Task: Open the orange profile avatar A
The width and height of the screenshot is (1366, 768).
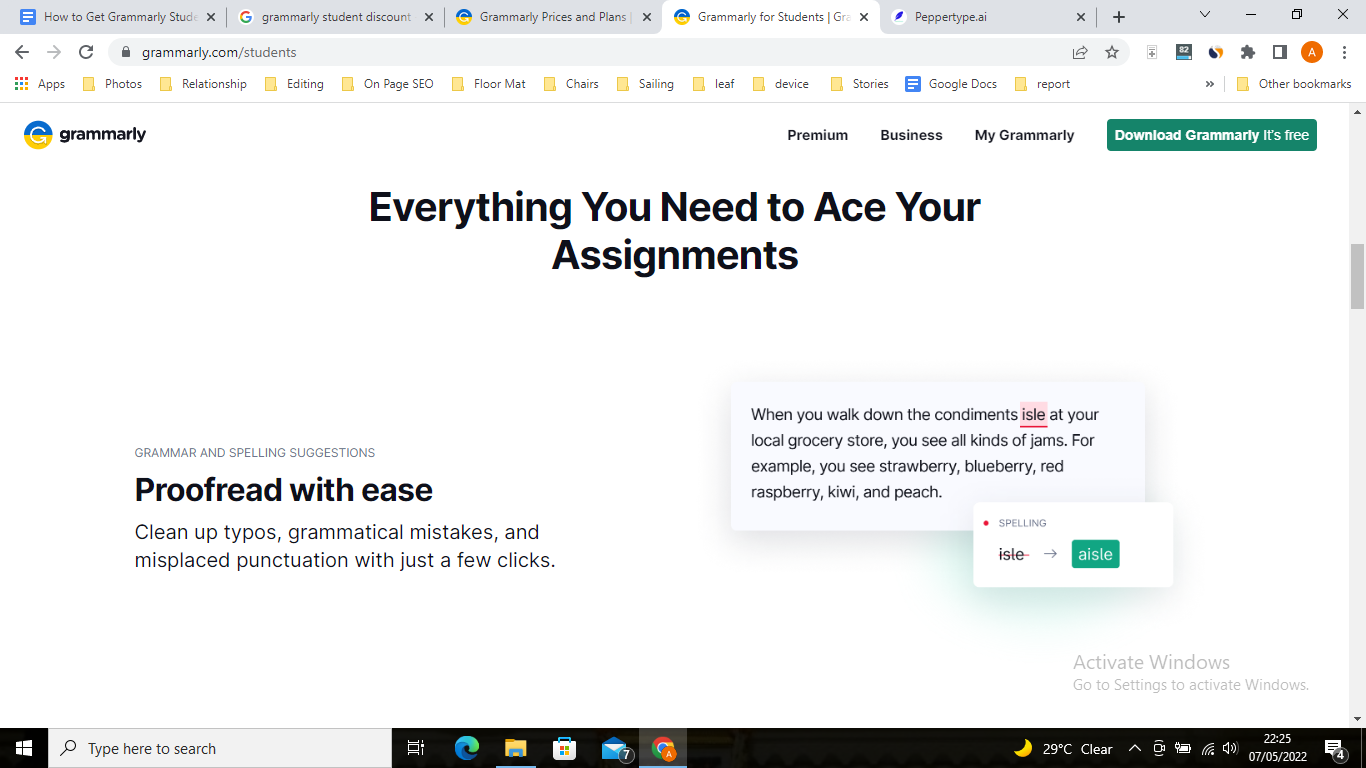Action: click(x=1312, y=52)
